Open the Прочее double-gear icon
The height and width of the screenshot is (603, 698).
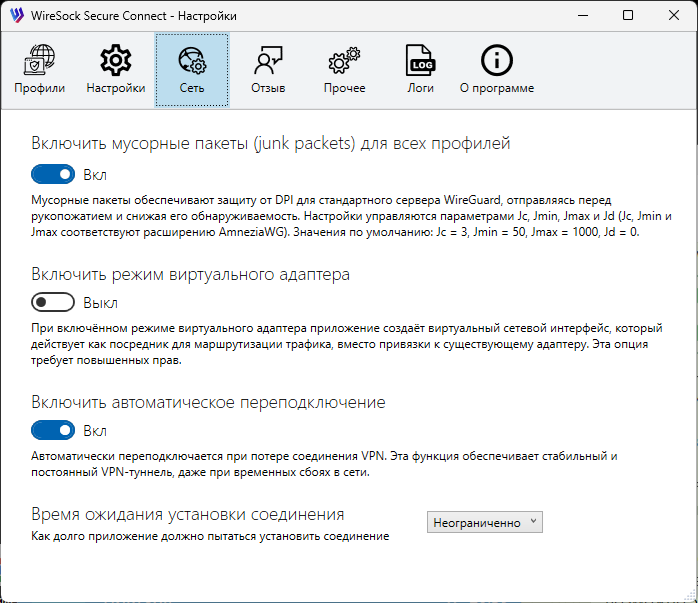tap(344, 60)
